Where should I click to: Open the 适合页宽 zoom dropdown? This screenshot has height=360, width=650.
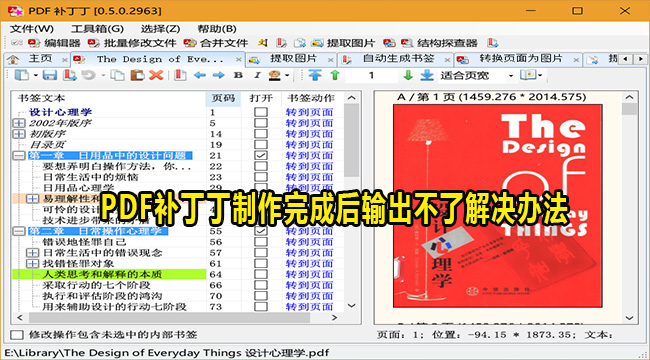tap(510, 75)
